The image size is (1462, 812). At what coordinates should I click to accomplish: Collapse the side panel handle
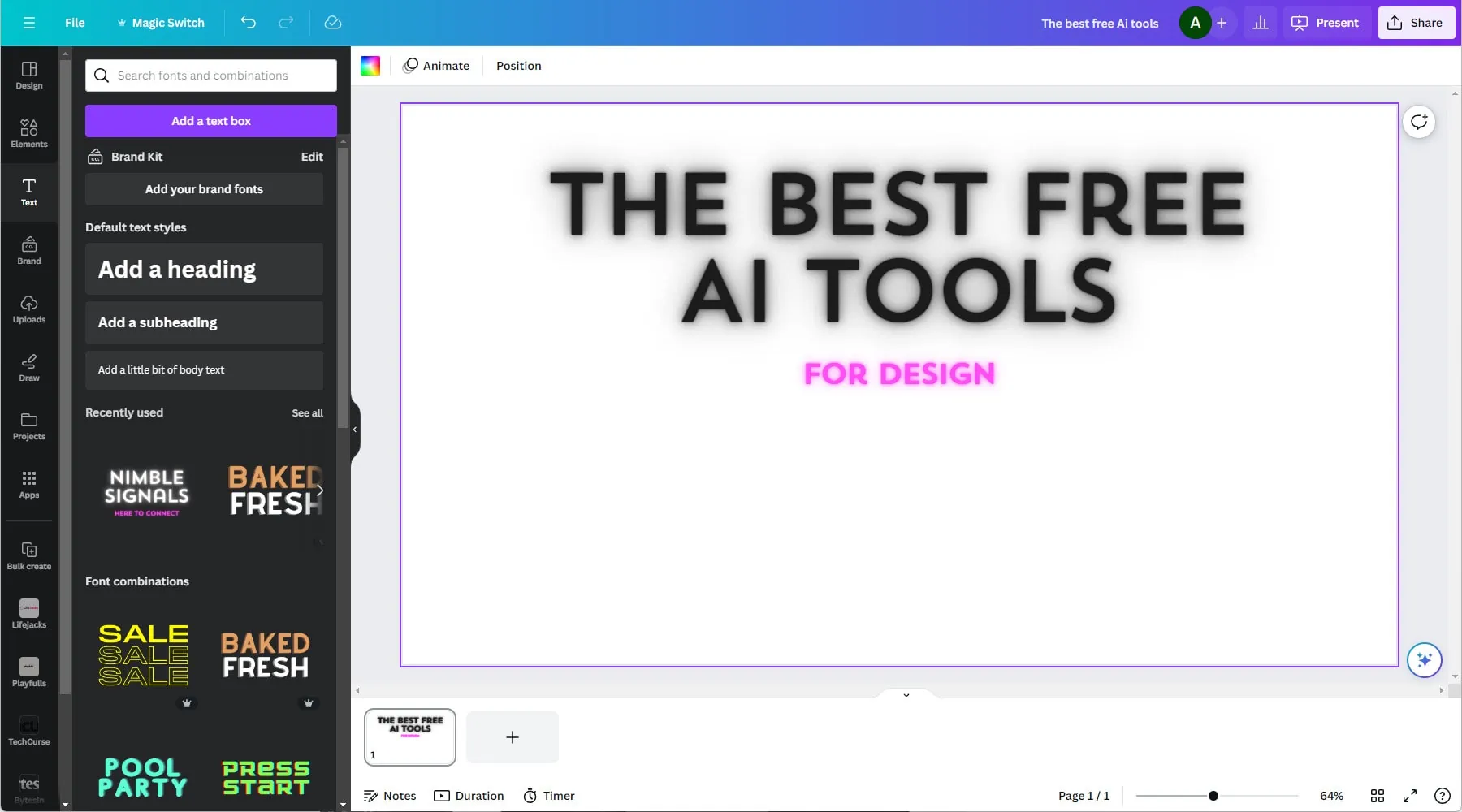click(x=355, y=430)
